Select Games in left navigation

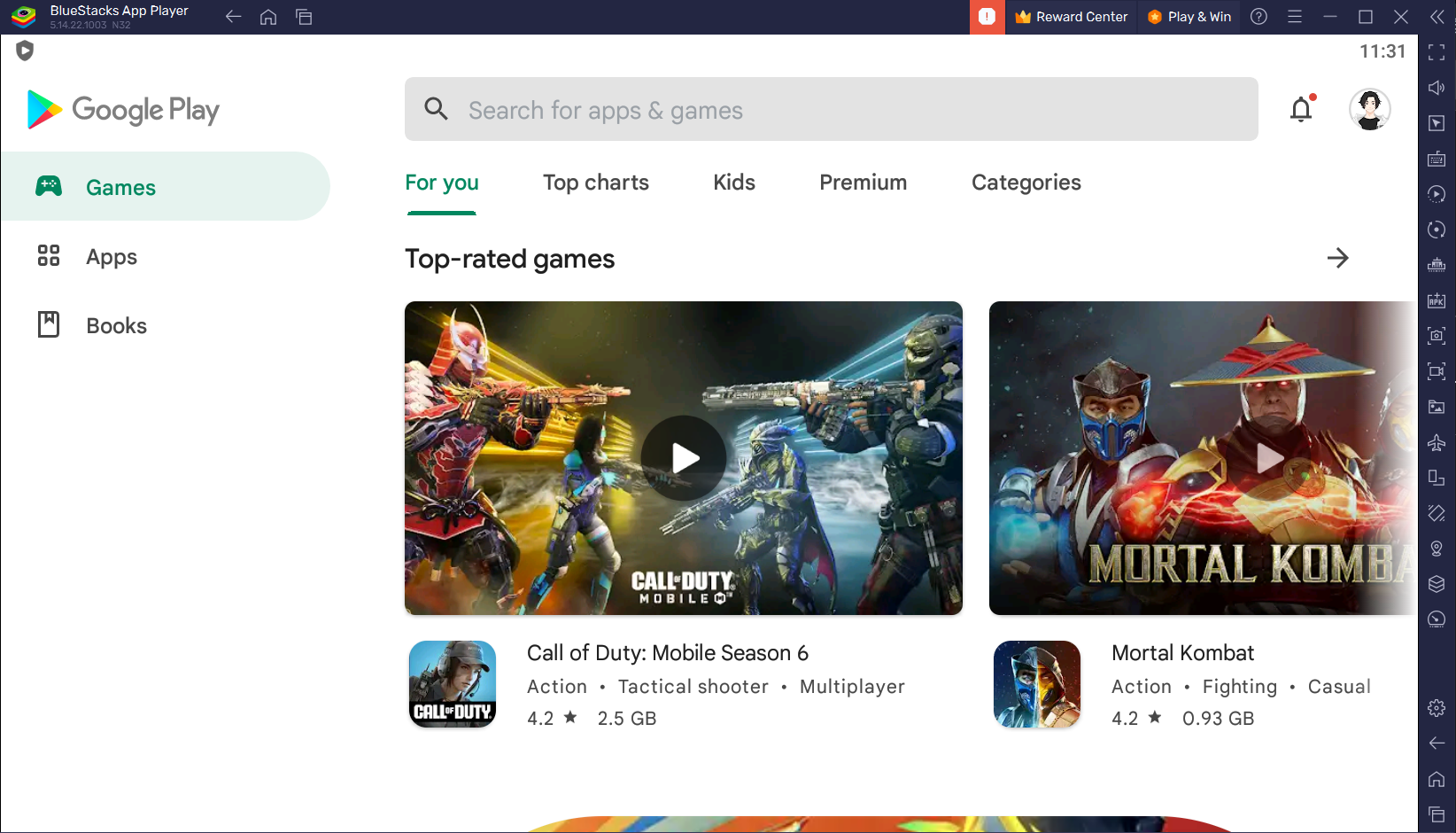(165, 186)
